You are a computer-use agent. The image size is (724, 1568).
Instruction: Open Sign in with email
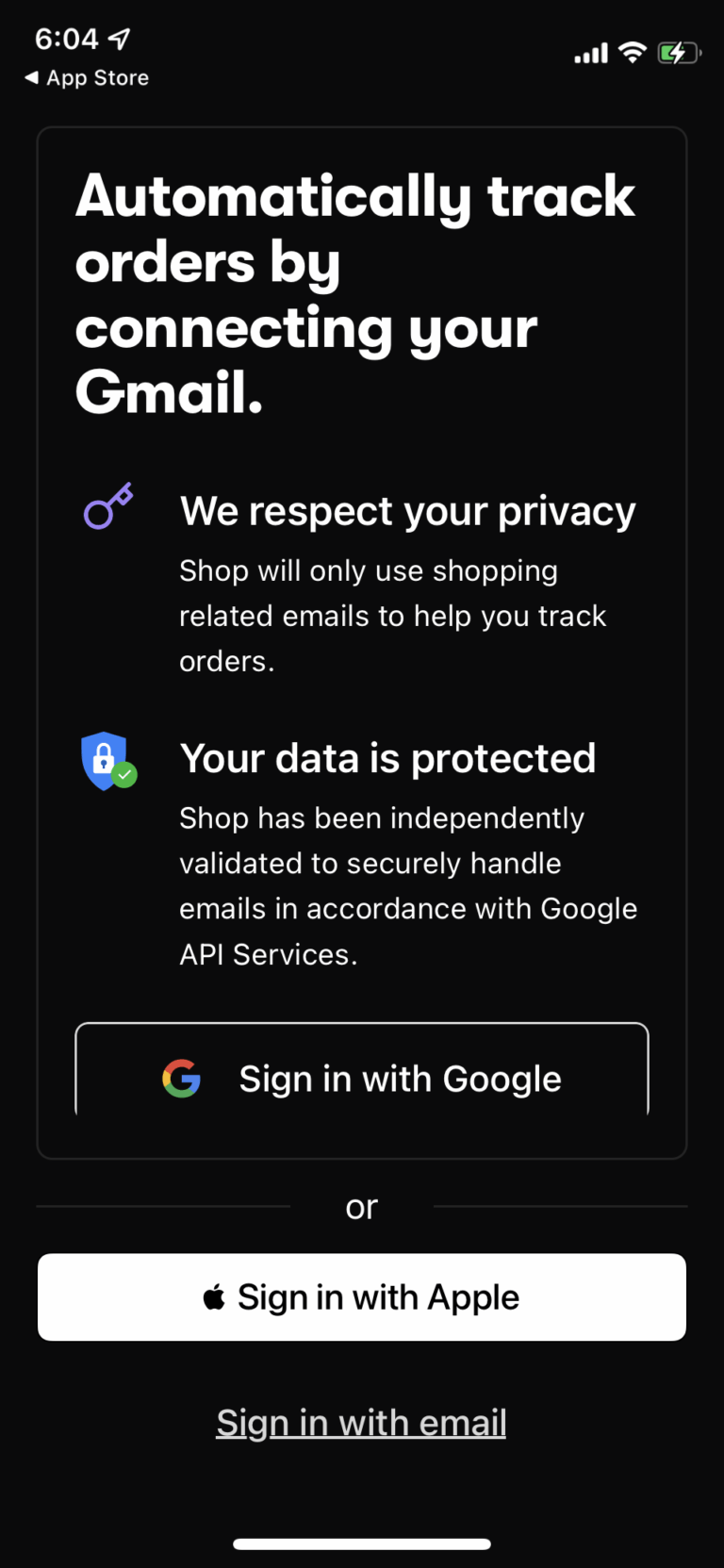[x=361, y=1422]
